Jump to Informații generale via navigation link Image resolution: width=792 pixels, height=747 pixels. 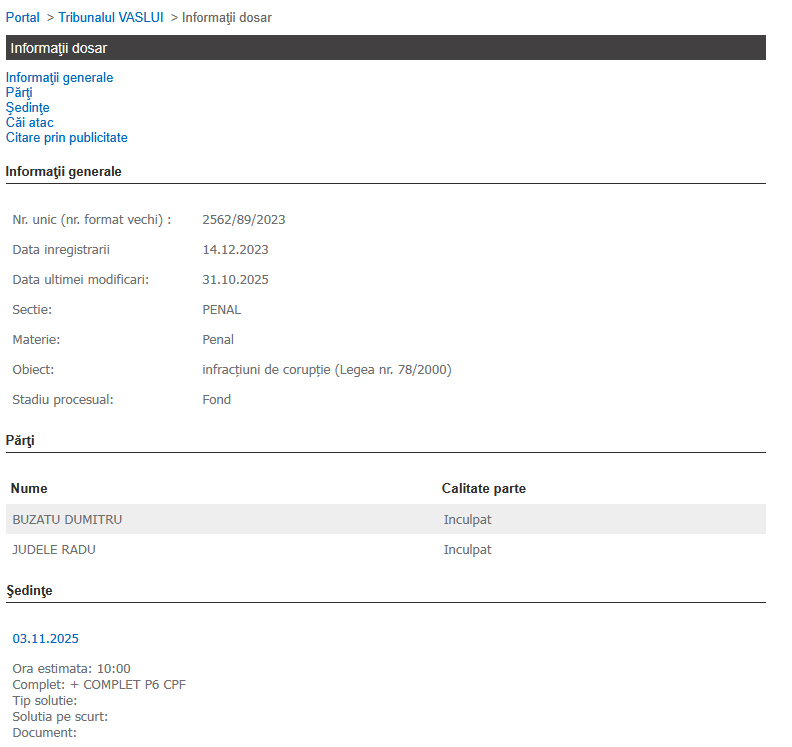click(x=59, y=78)
